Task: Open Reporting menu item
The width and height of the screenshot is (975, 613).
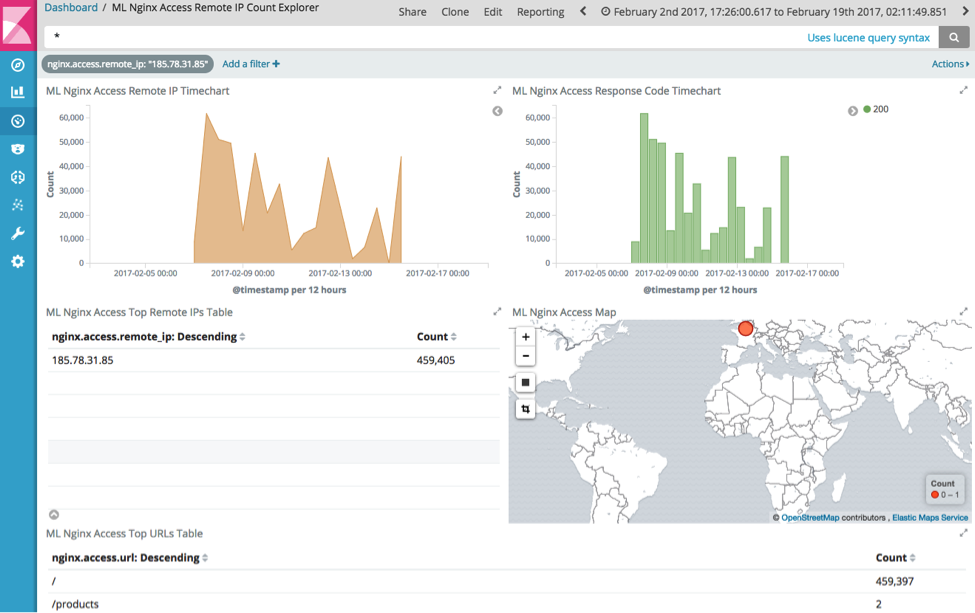Action: (x=540, y=12)
